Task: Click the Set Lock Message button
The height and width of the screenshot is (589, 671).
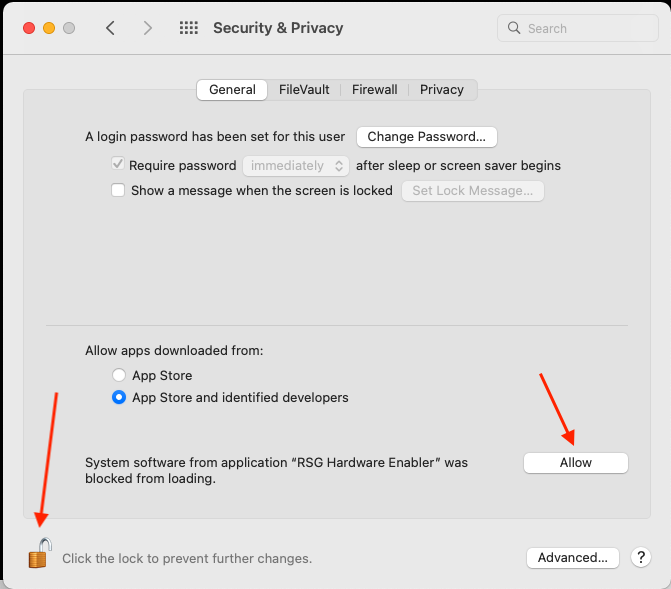Action: [473, 190]
